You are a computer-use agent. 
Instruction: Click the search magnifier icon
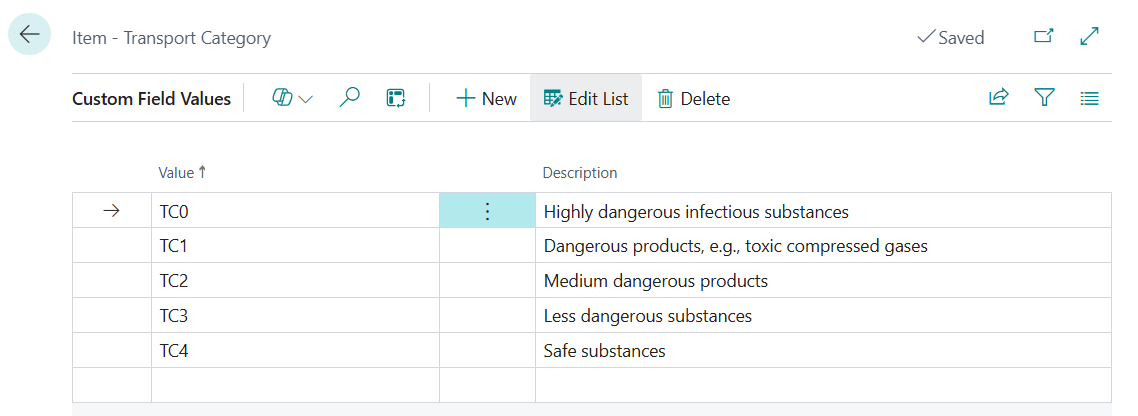point(349,98)
